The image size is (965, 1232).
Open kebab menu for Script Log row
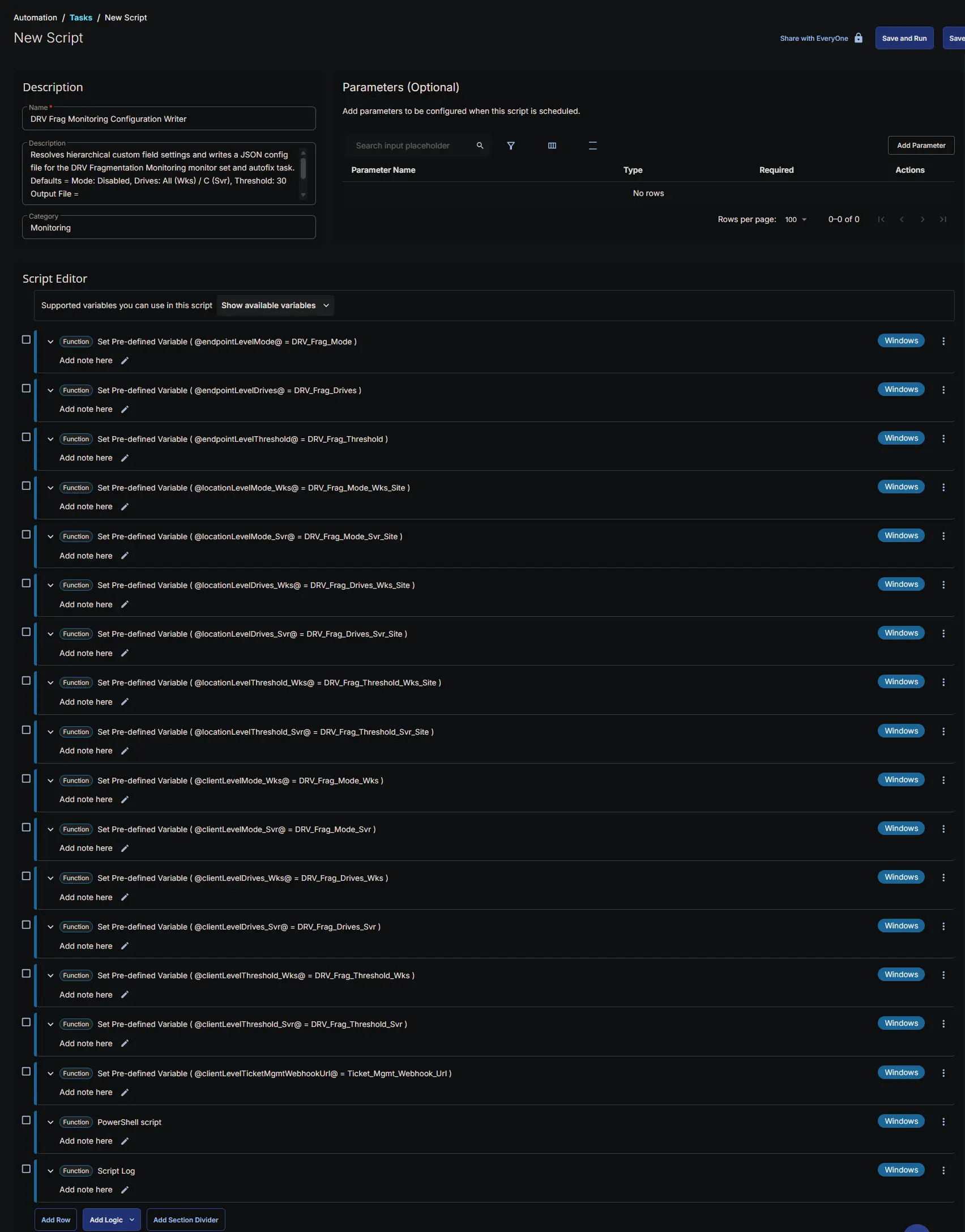pos(943,1170)
